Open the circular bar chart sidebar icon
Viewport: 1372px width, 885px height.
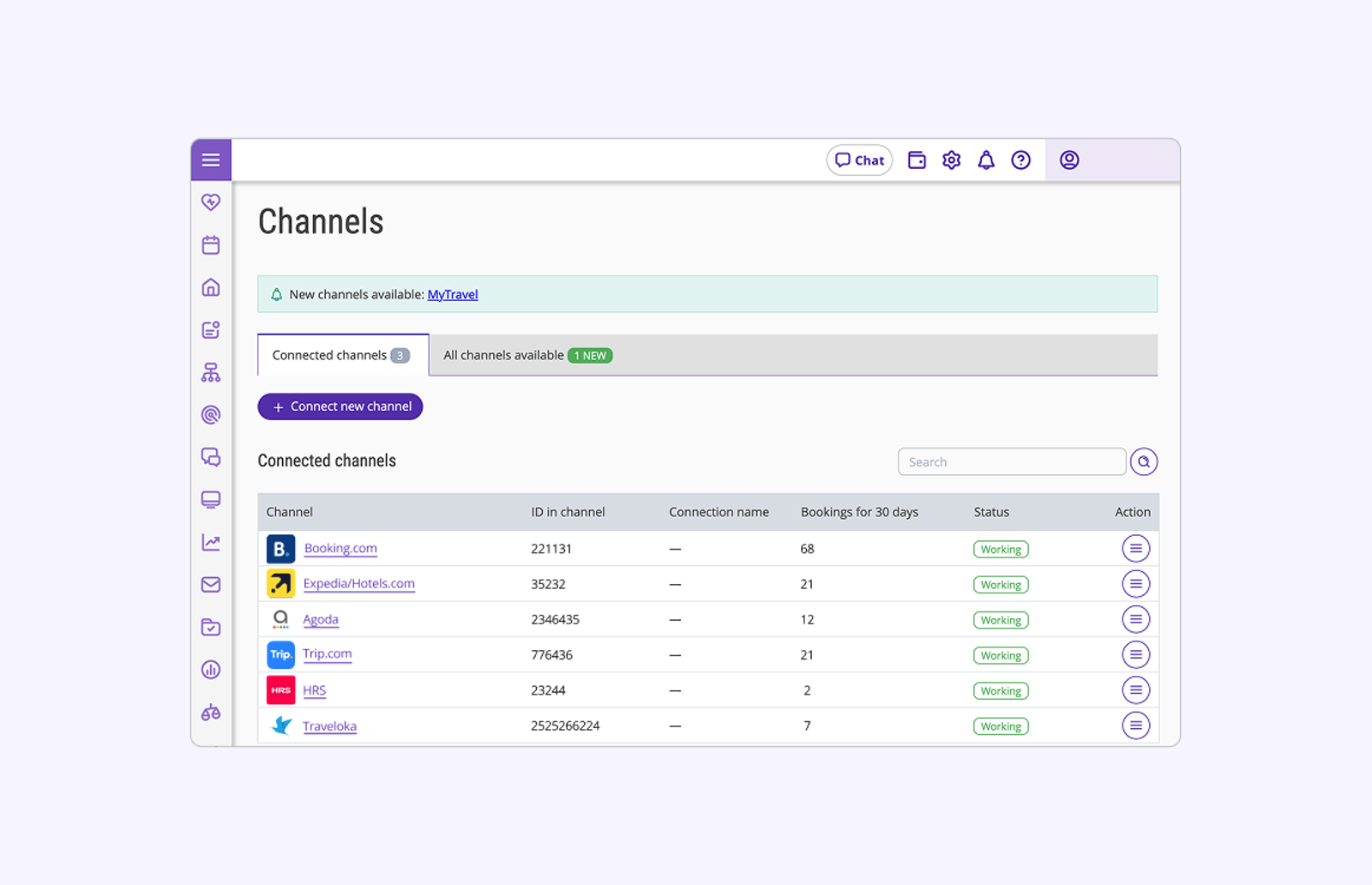(211, 670)
